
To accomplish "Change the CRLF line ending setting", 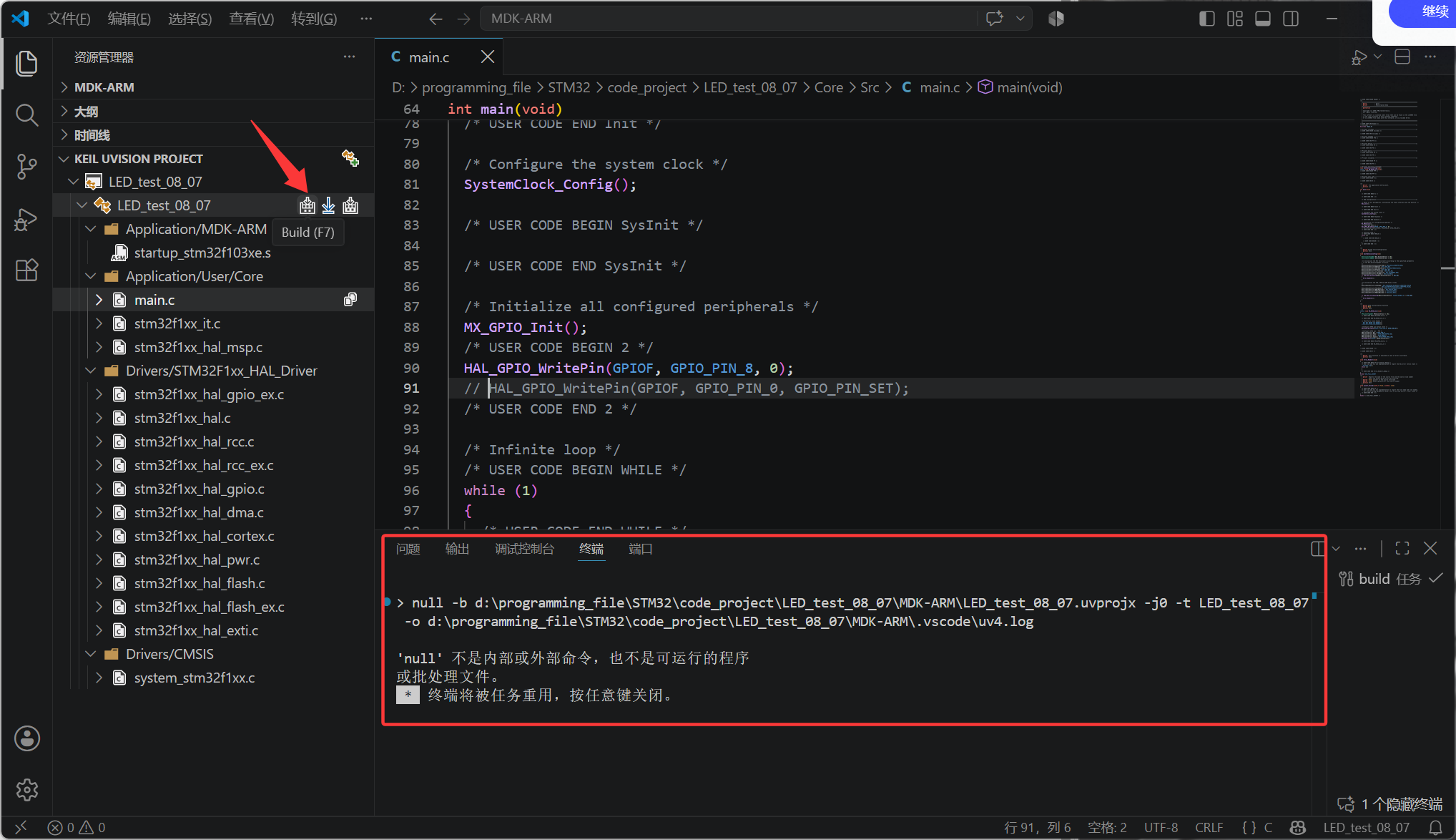I will 1209,828.
